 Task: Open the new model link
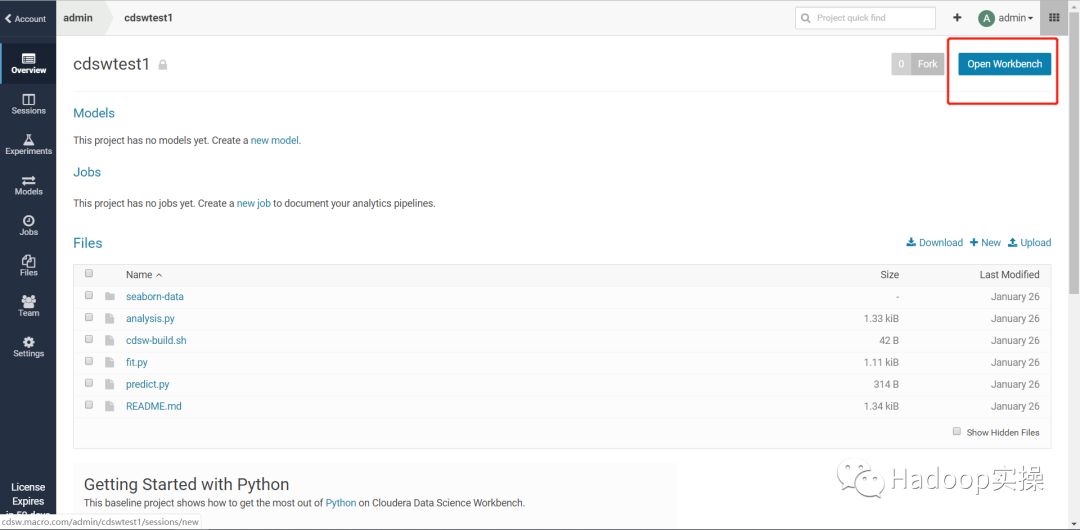point(274,141)
